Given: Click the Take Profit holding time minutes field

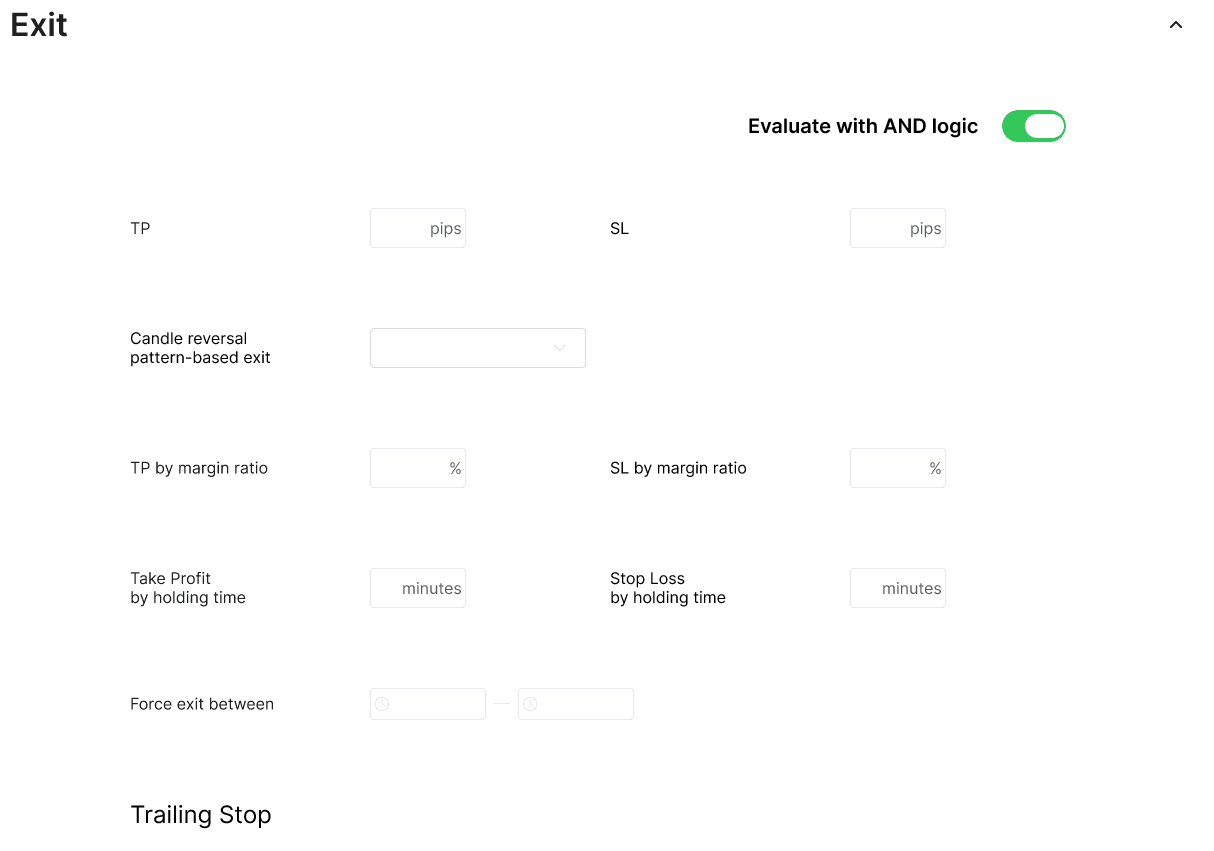Looking at the screenshot, I should tap(417, 588).
